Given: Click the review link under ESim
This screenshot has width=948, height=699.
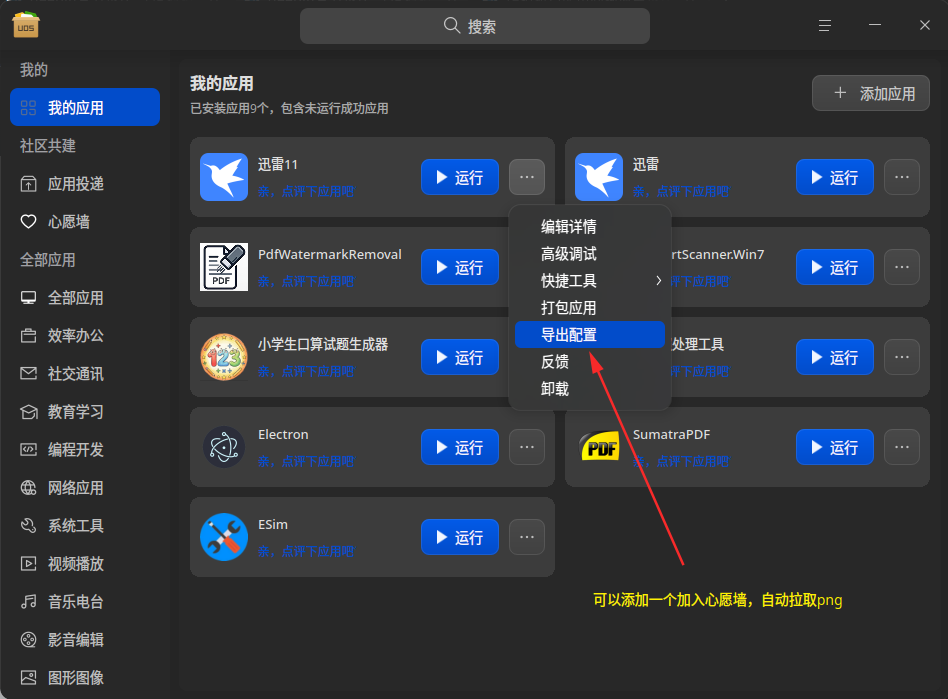Looking at the screenshot, I should click(x=306, y=552).
